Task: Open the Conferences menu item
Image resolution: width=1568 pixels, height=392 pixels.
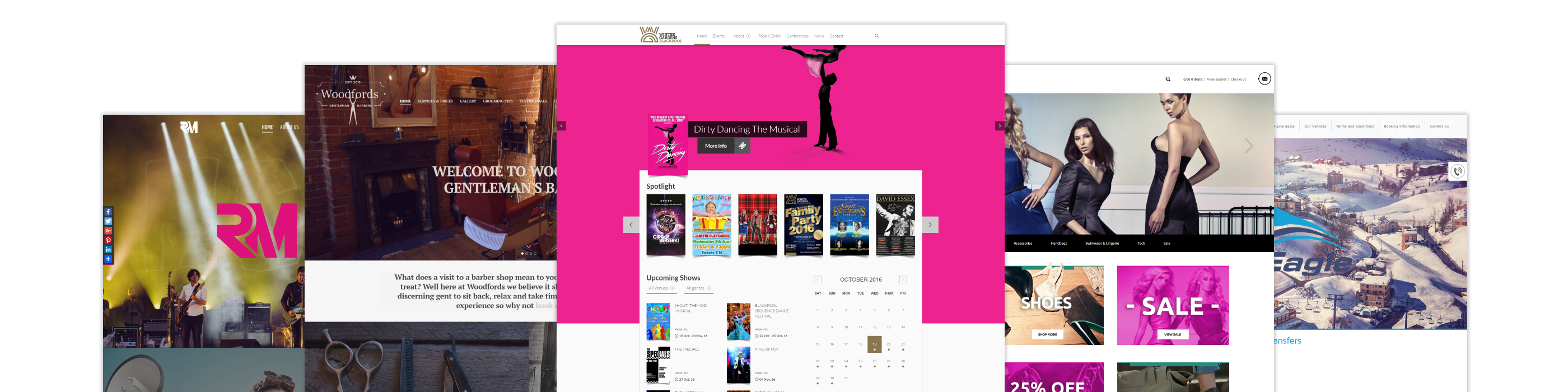Action: pyautogui.click(x=797, y=36)
